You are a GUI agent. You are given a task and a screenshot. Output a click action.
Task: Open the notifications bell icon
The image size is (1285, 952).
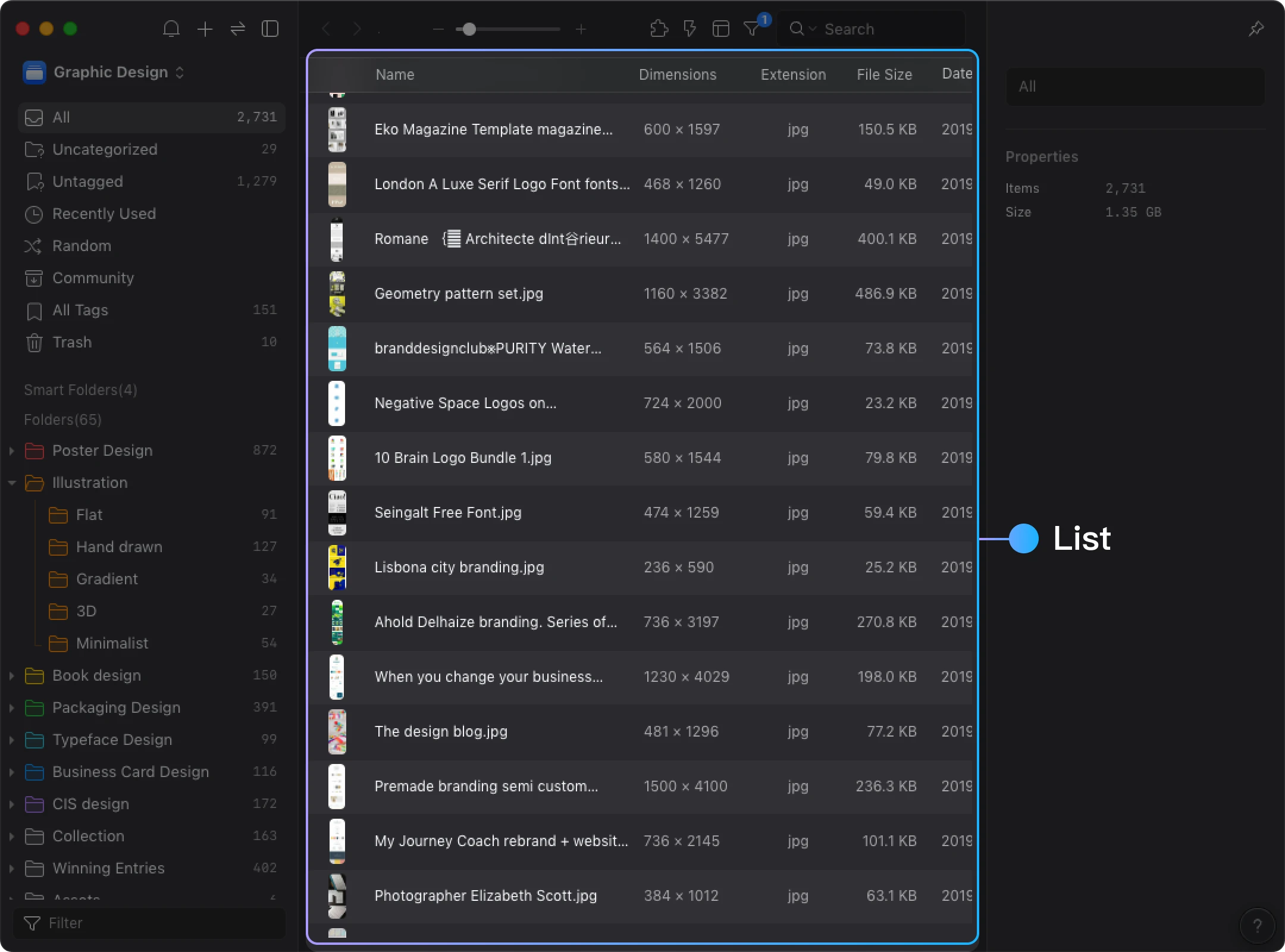click(x=171, y=29)
